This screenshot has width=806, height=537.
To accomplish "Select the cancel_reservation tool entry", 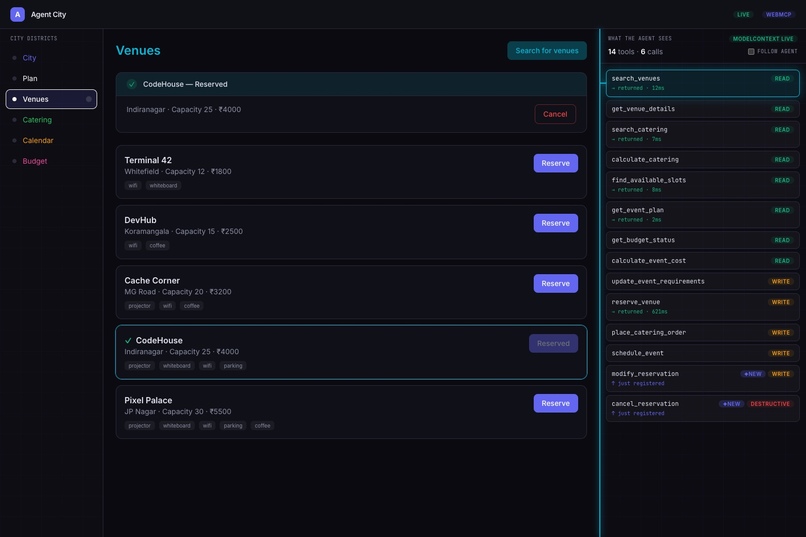I will coord(702,408).
